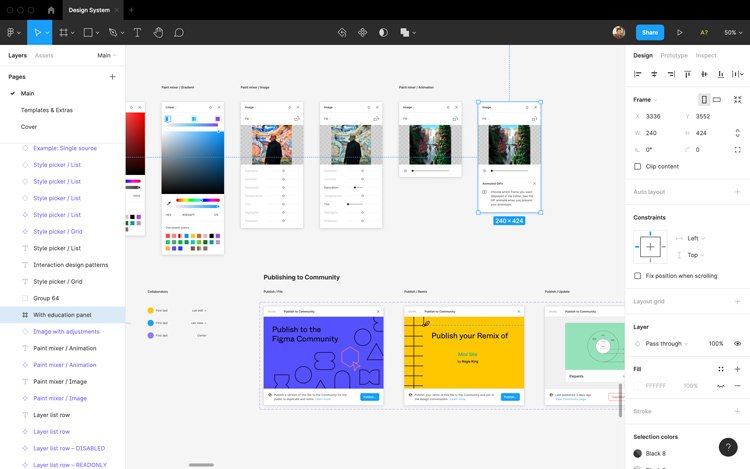Click the canvas vertical scrollbar
The width and height of the screenshot is (750, 469).
(x=620, y=399)
